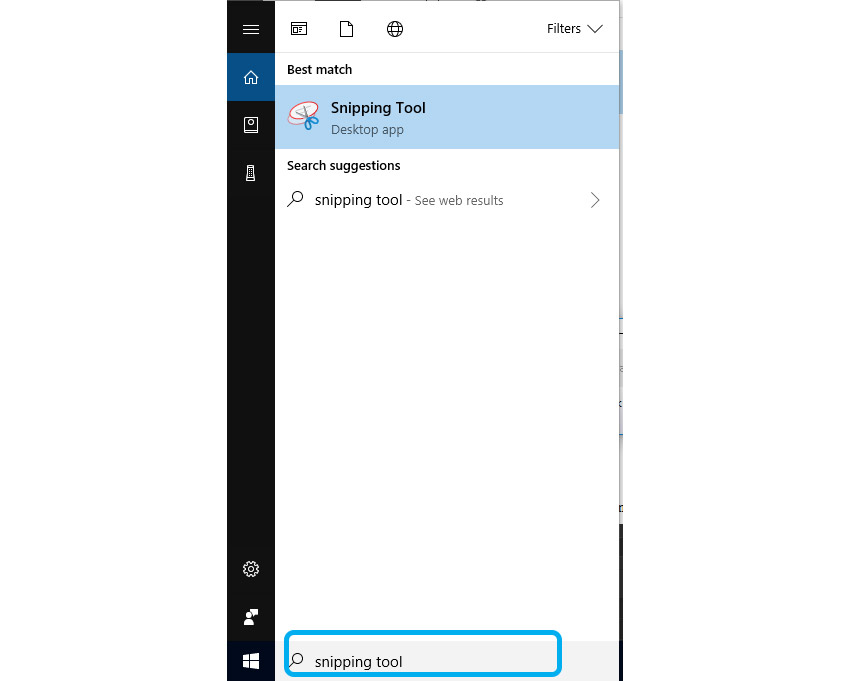Click the Snipping Tool scissors icon
The width and height of the screenshot is (850, 681).
click(x=303, y=117)
